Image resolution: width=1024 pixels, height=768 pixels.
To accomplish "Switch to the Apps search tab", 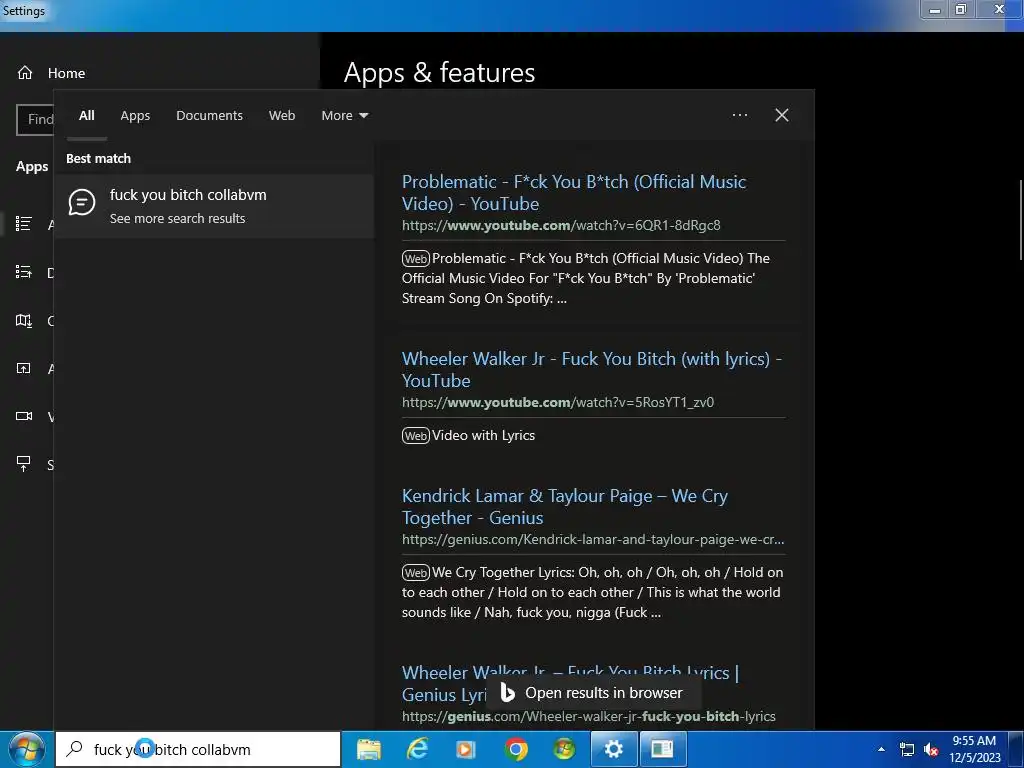I will coord(135,116).
